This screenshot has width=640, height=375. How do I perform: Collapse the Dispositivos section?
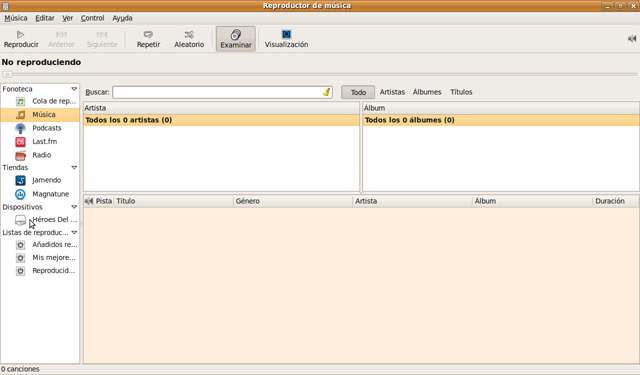coord(74,207)
